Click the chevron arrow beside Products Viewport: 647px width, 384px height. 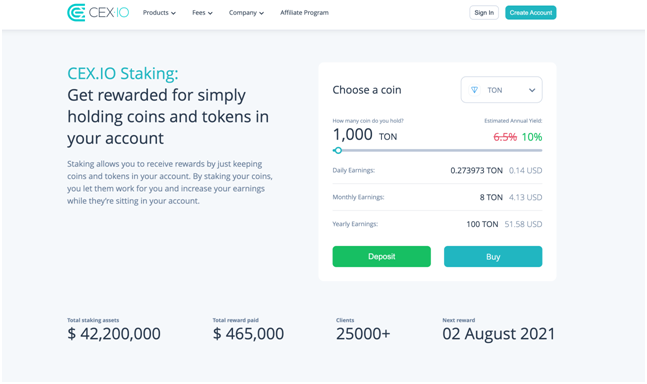point(174,13)
